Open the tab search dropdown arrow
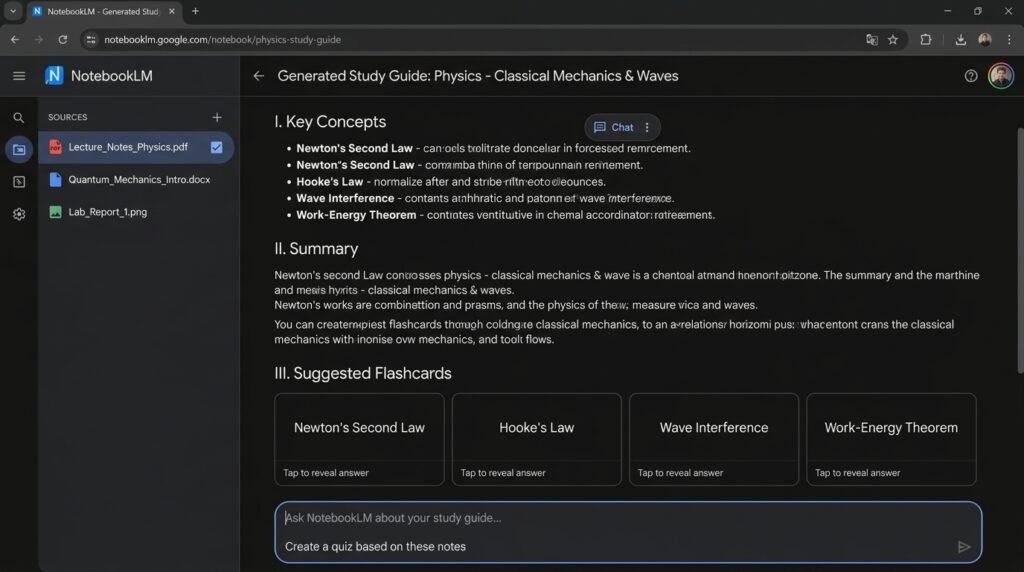This screenshot has width=1024, height=572. pos(13,11)
